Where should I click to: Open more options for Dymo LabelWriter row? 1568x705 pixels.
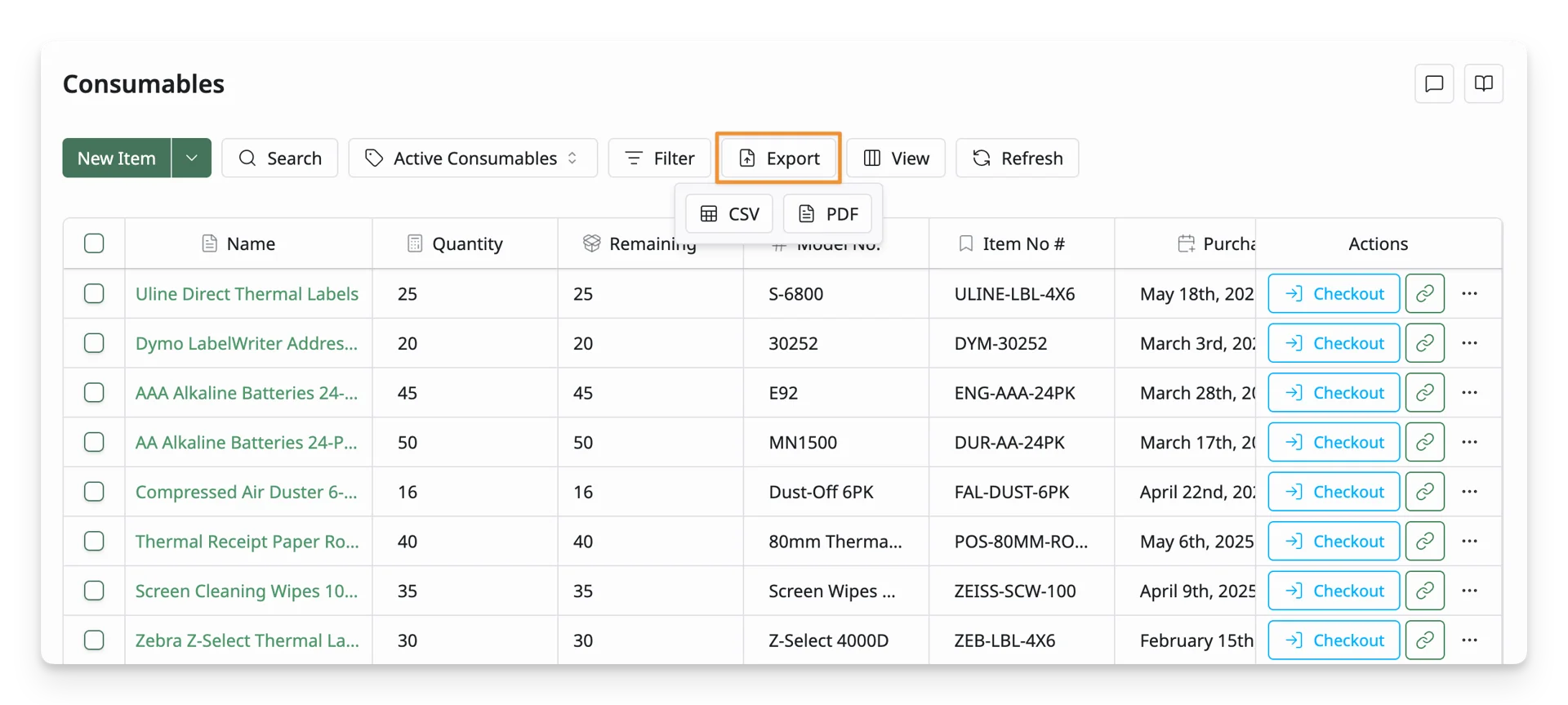pyautogui.click(x=1470, y=343)
